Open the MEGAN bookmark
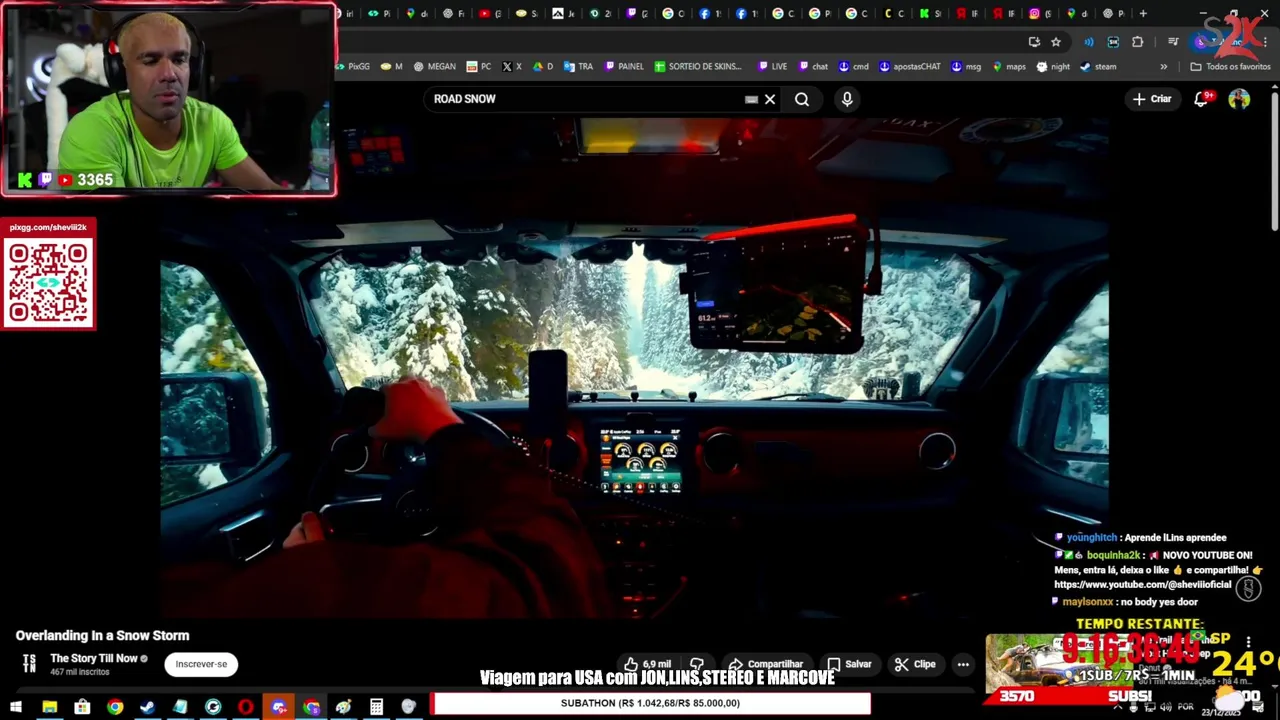This screenshot has width=1280, height=720. coord(434,66)
